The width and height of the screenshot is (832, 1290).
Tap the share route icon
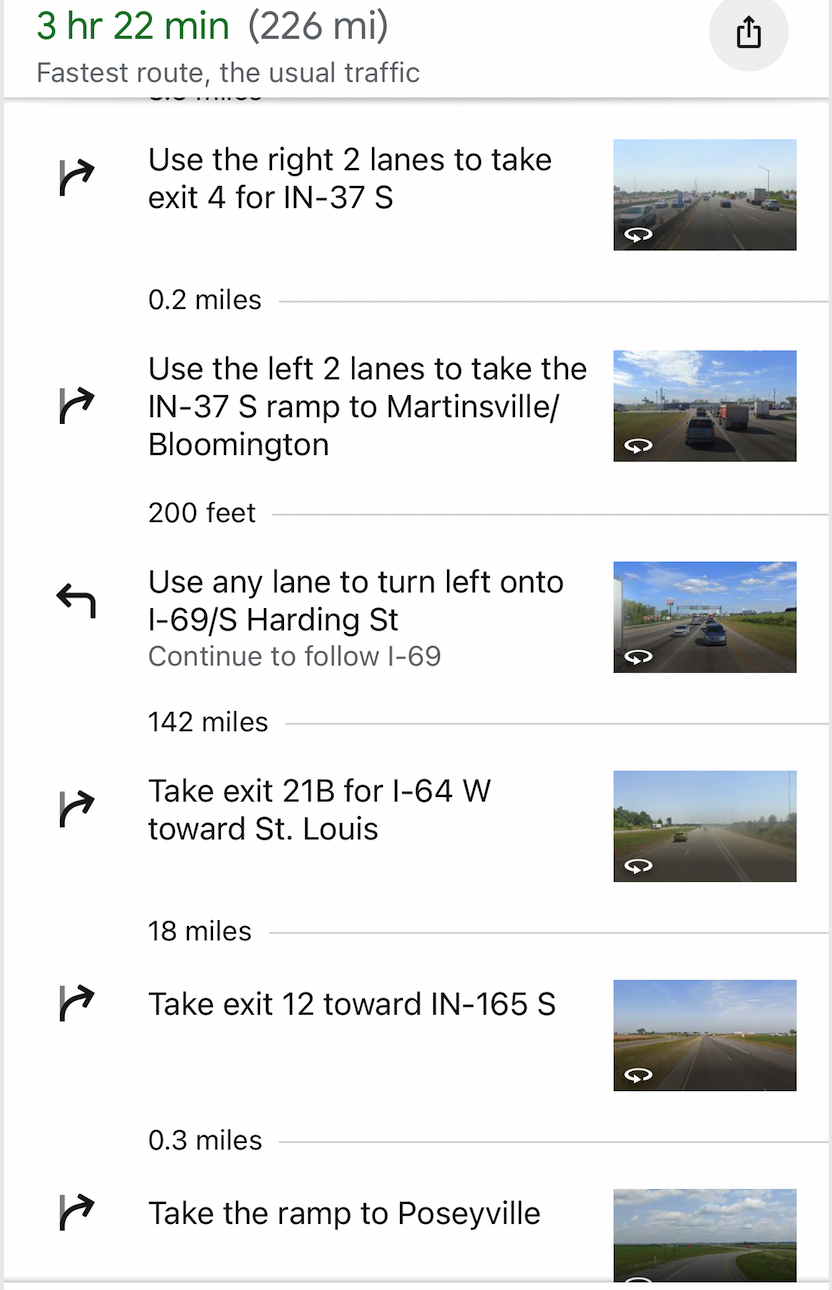pos(748,34)
